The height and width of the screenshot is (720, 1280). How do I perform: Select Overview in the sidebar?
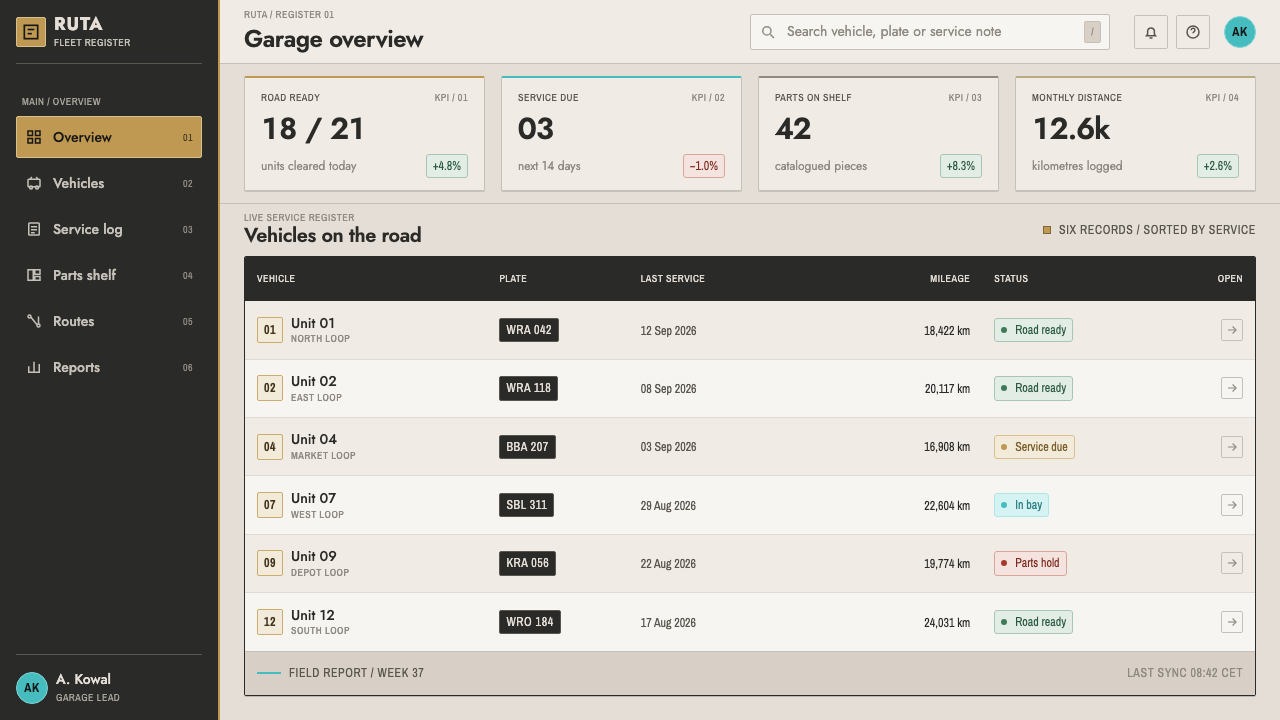tap(109, 137)
